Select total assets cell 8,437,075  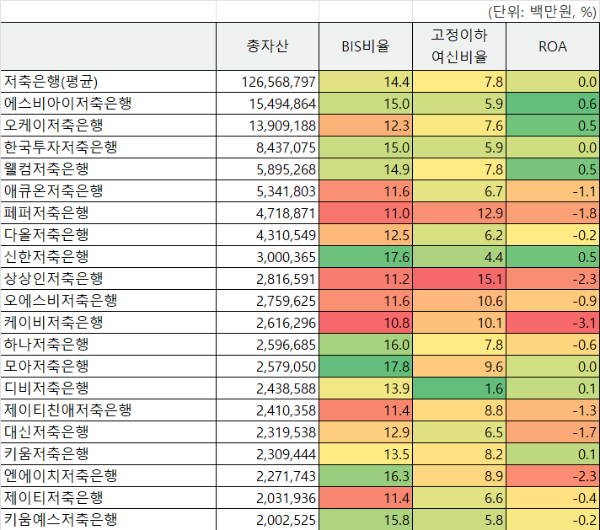[x=267, y=147]
